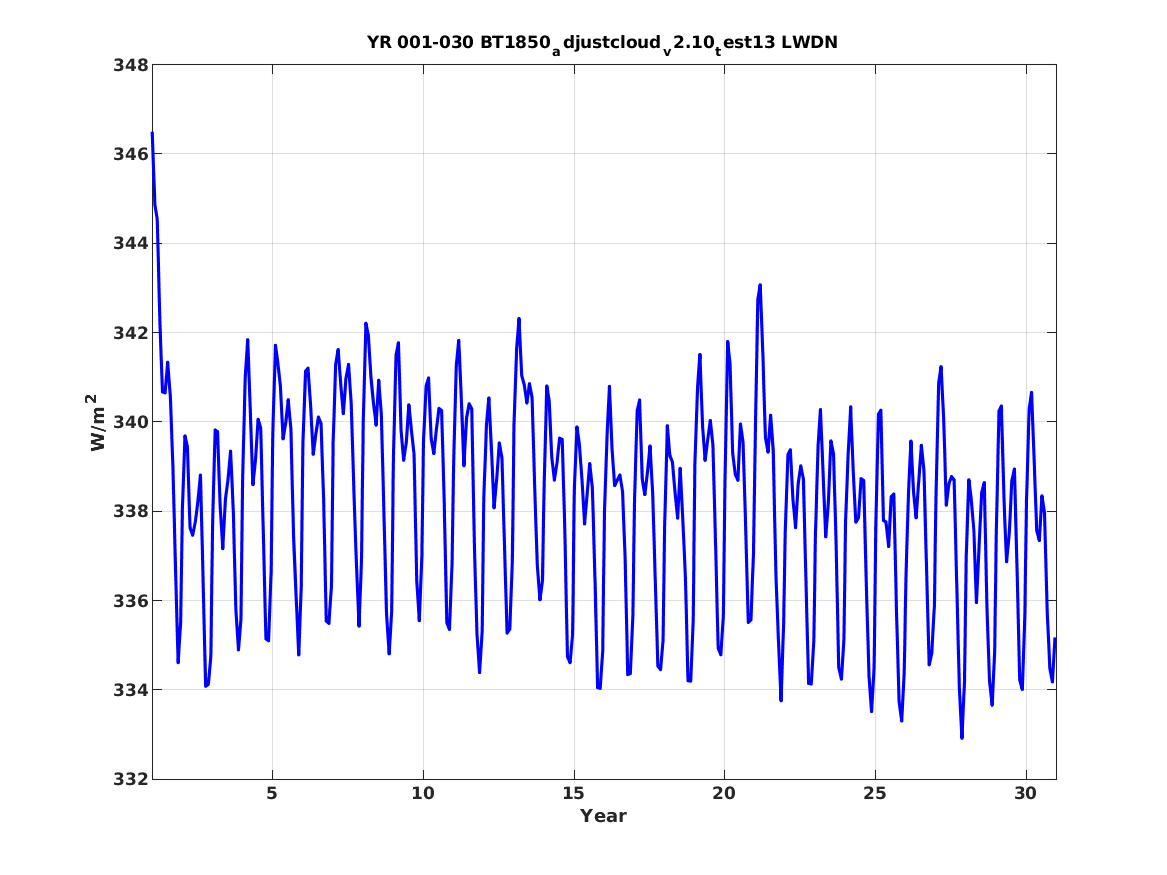This screenshot has width=1167, height=875.
Task: Click the x-axis label "Year"
Action: point(604,816)
